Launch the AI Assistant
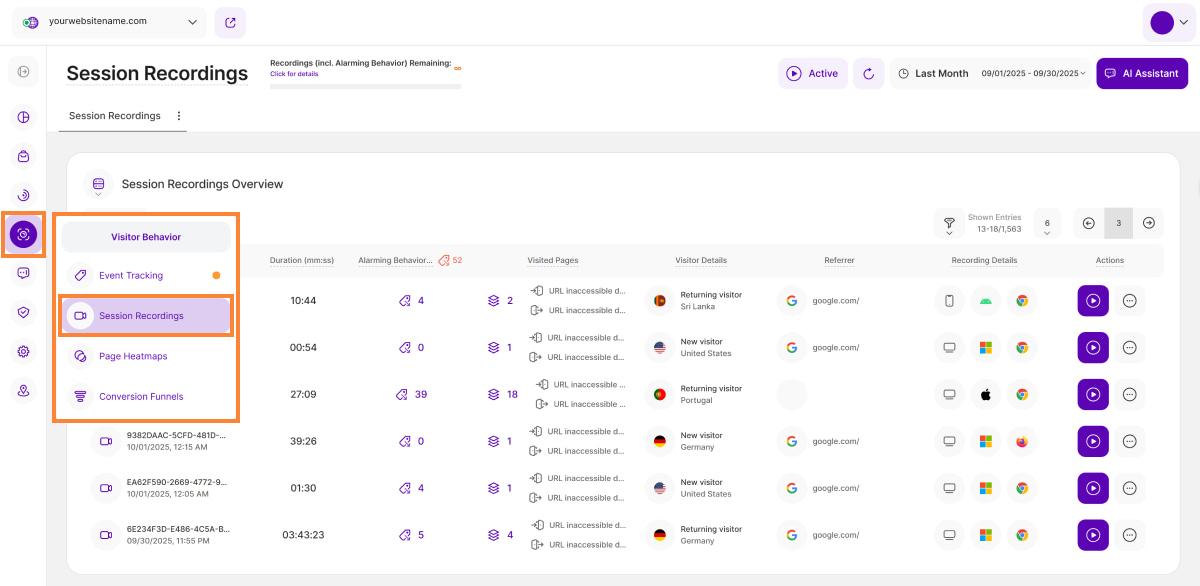Image resolution: width=1200 pixels, height=586 pixels. coord(1142,73)
